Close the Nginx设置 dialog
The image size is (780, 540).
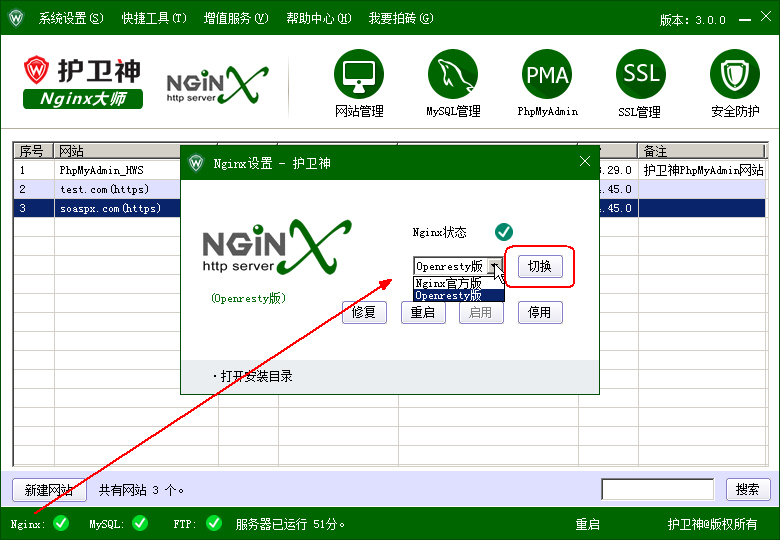click(585, 161)
